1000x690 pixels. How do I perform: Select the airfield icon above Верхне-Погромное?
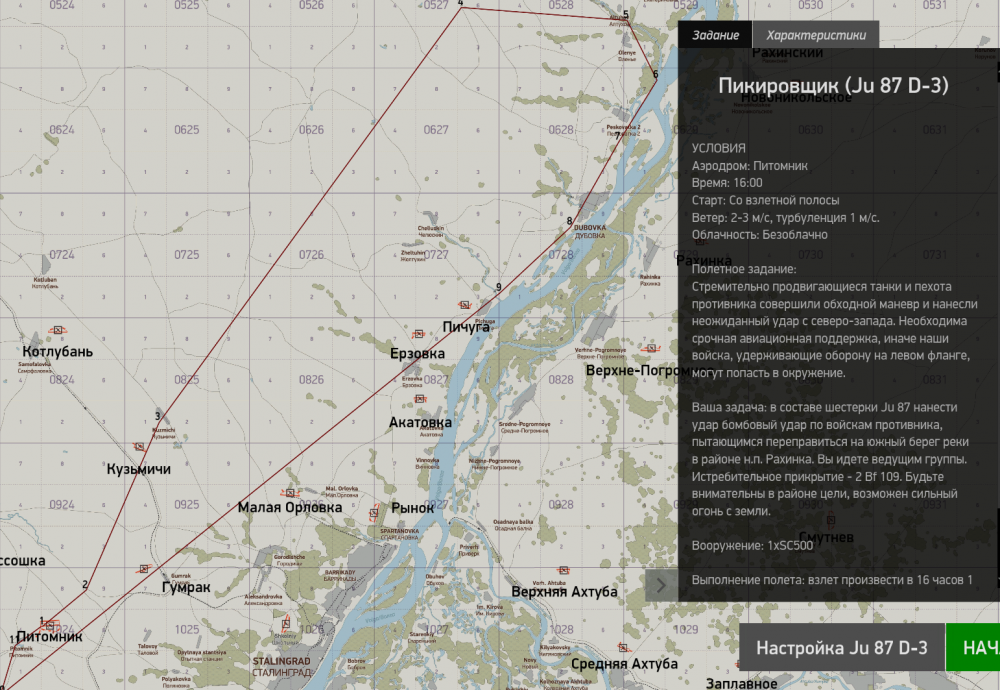coord(651,348)
